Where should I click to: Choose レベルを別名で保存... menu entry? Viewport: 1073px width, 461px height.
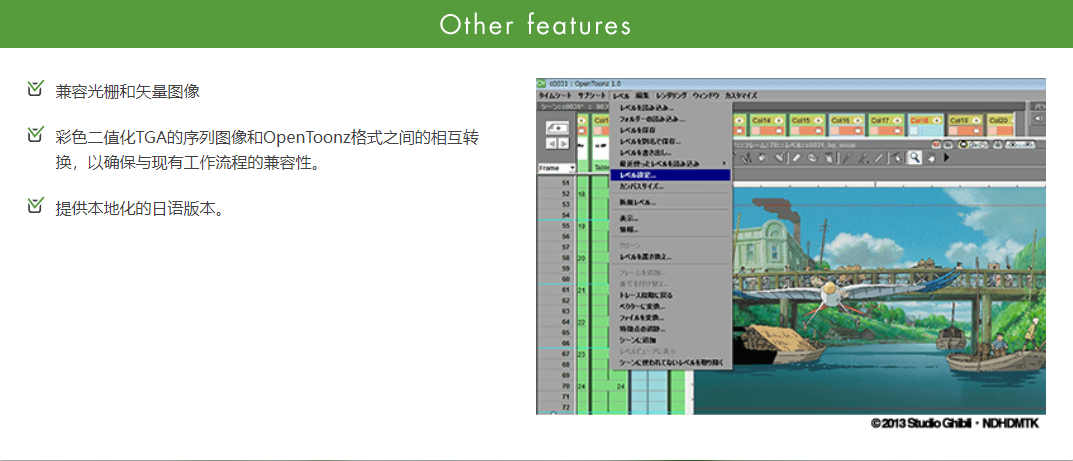click(671, 141)
